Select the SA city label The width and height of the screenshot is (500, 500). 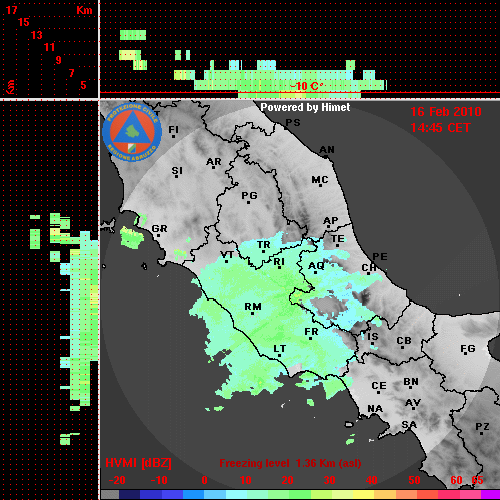[409, 425]
